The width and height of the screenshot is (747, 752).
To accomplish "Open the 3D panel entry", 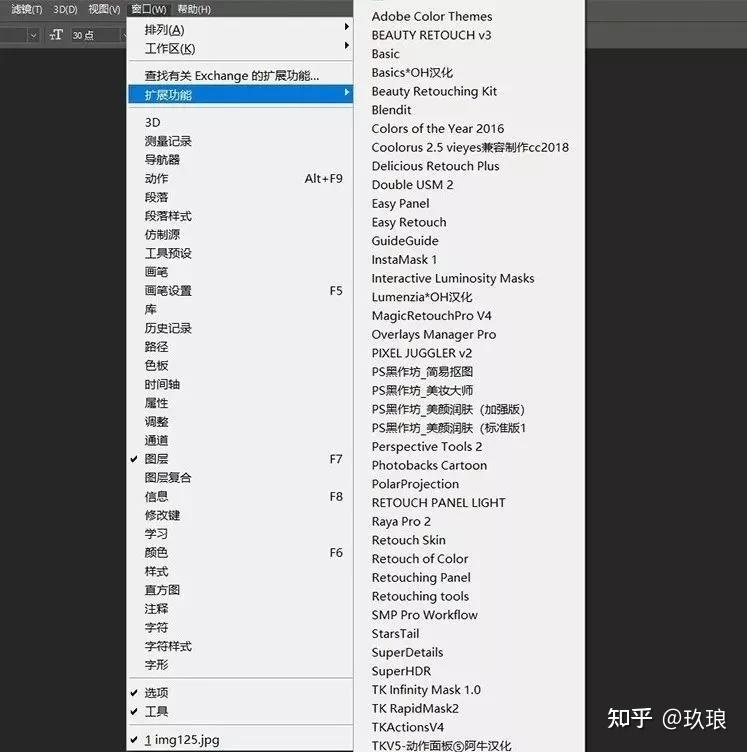I will click(x=240, y=122).
